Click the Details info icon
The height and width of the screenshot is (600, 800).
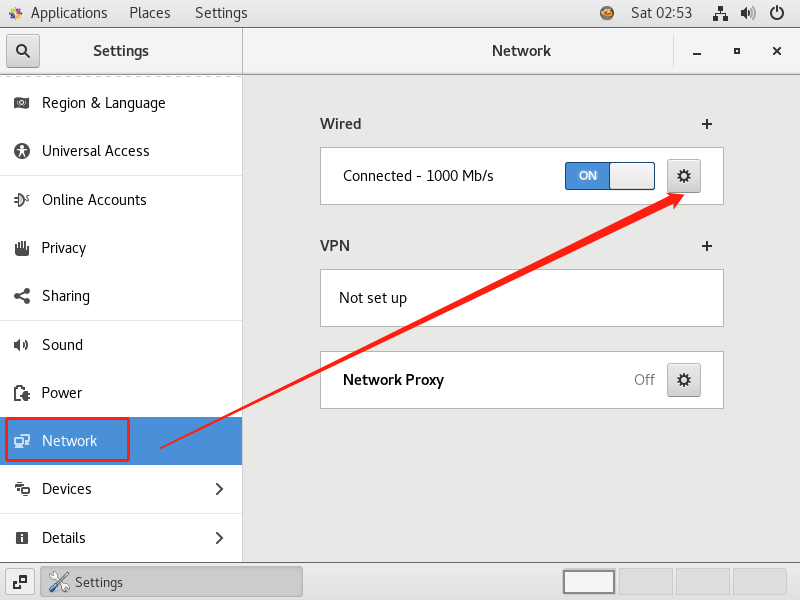click(x=21, y=538)
